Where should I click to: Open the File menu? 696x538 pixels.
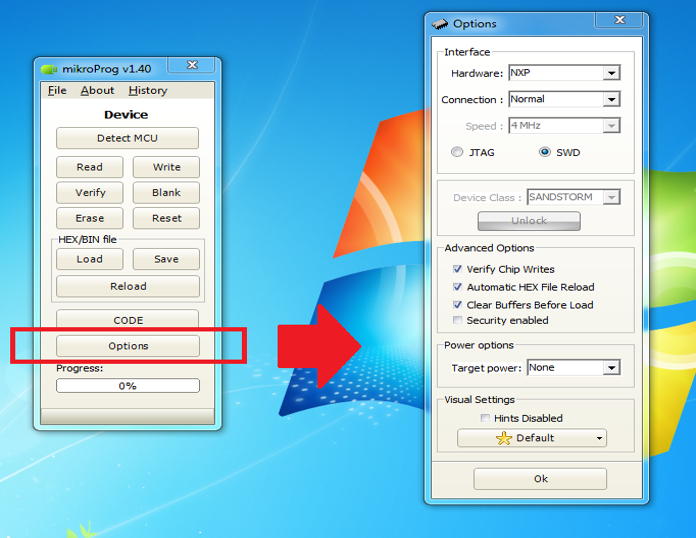57,91
